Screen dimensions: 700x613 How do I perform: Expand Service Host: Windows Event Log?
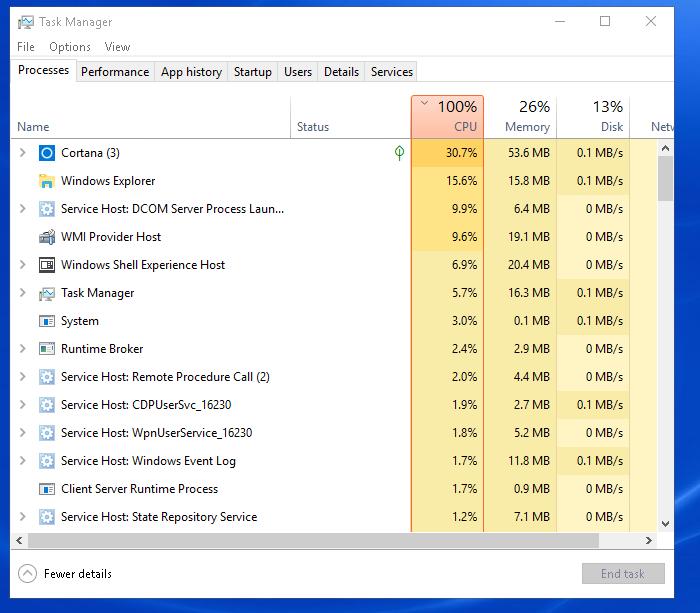(23, 461)
